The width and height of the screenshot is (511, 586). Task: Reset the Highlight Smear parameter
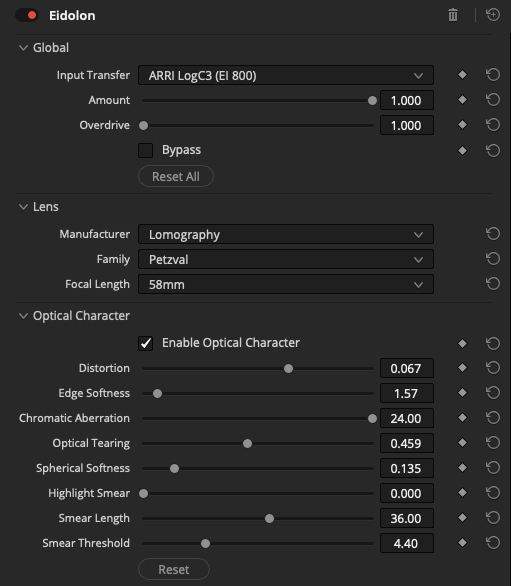[493, 493]
